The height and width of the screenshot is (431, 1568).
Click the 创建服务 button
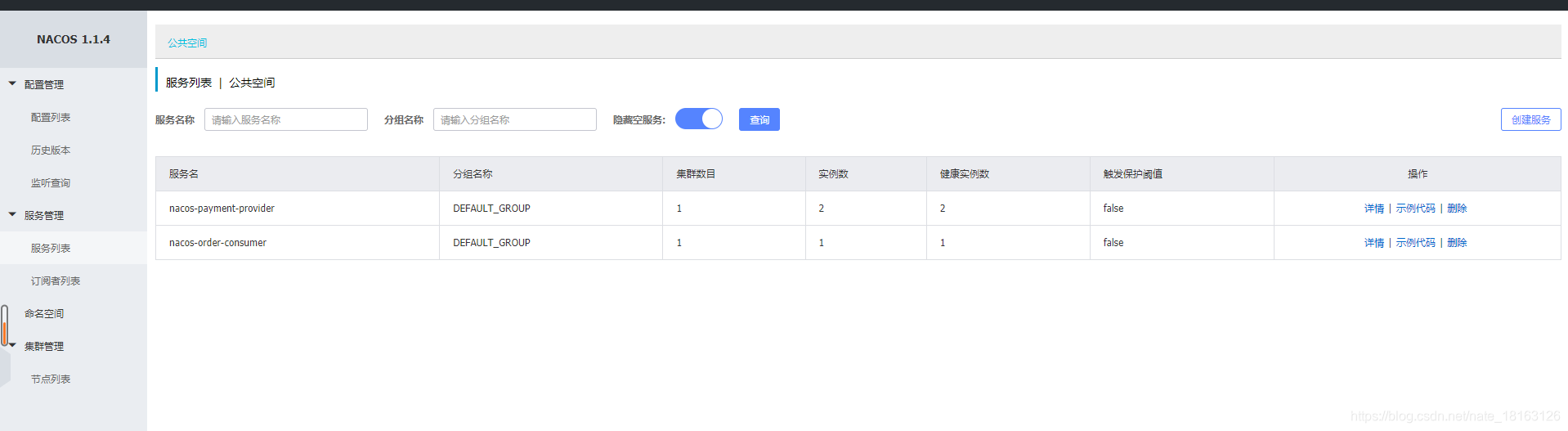pyautogui.click(x=1530, y=119)
